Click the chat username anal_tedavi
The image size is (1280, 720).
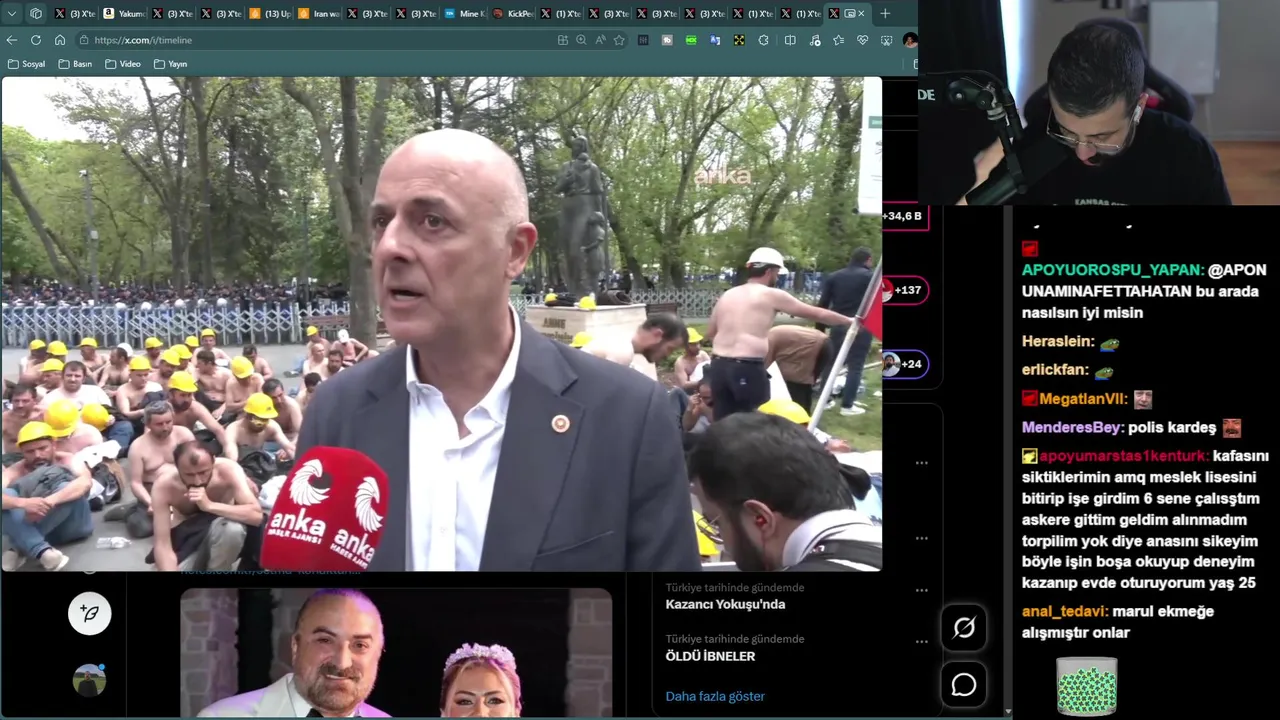click(1064, 611)
